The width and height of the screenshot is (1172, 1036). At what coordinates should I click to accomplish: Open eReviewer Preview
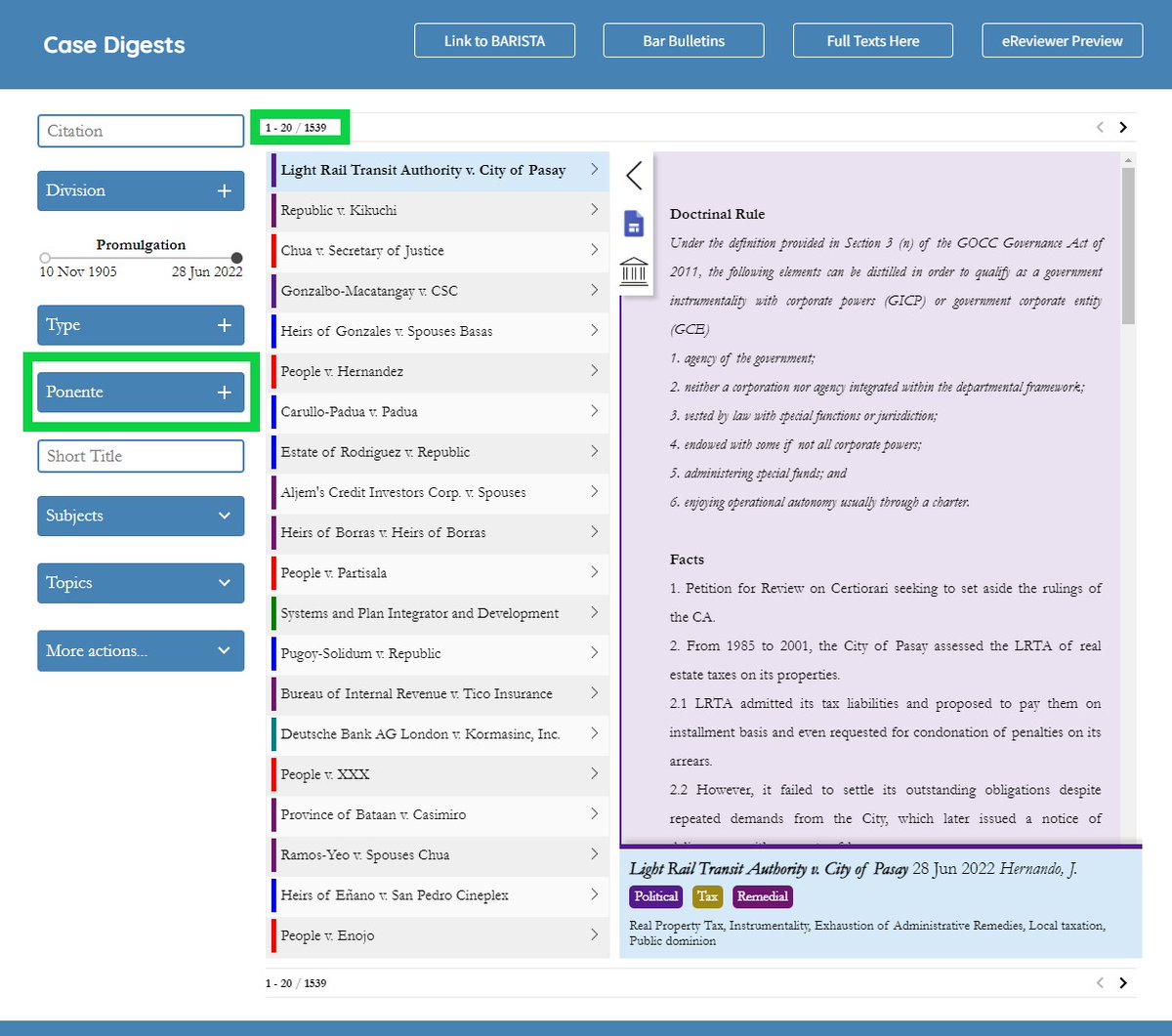coord(1063,41)
